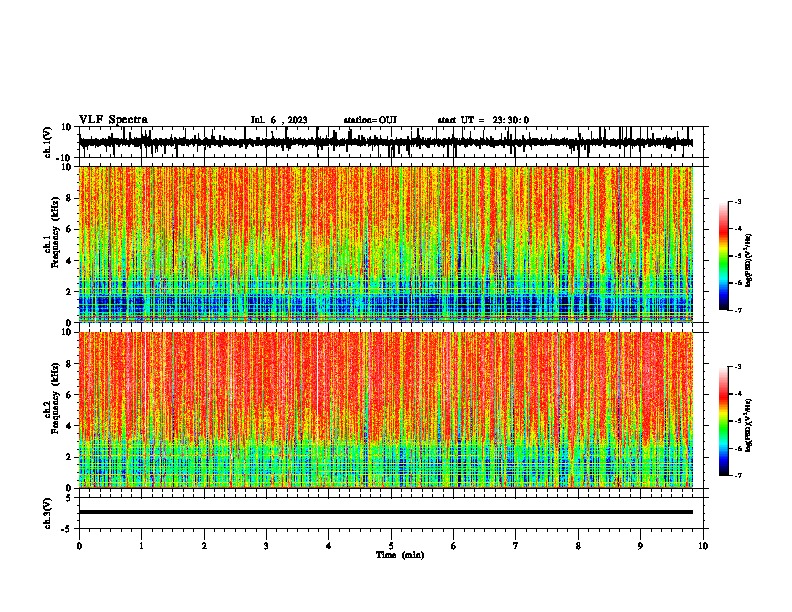Click the '4' kHz tick on ch.2 axis

click(70, 426)
